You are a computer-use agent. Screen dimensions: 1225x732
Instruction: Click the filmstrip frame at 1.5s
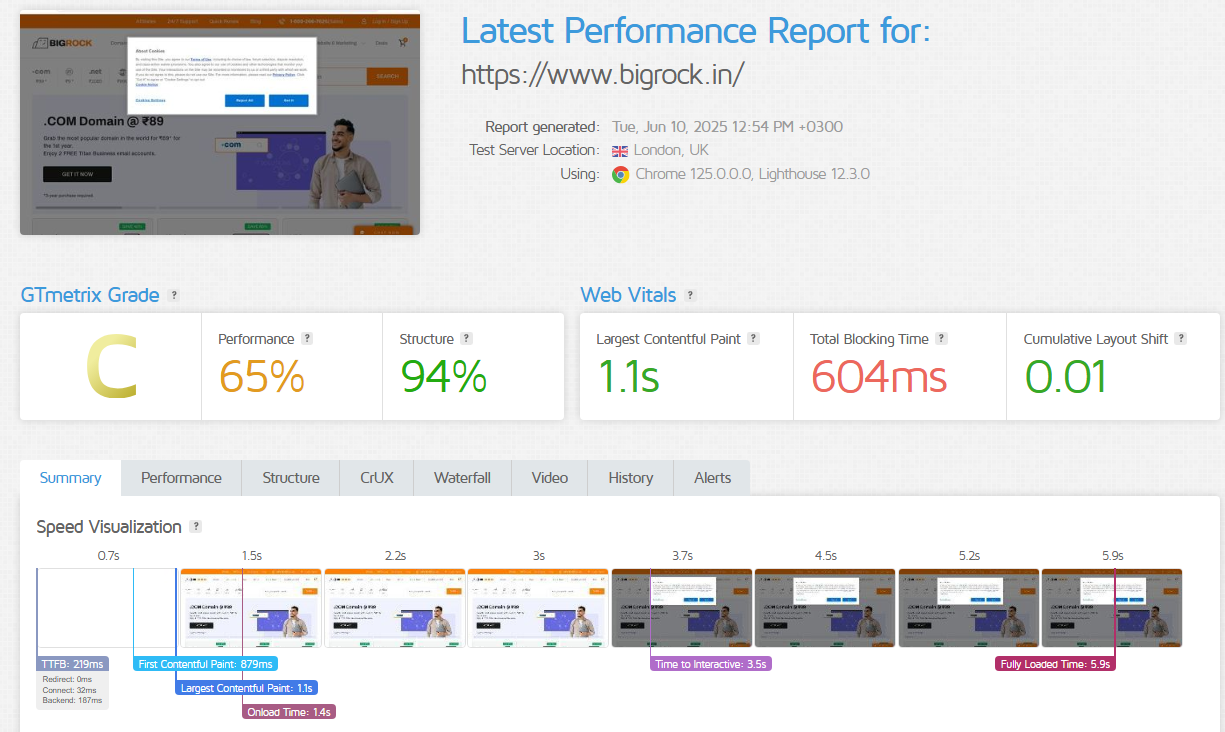(250, 608)
